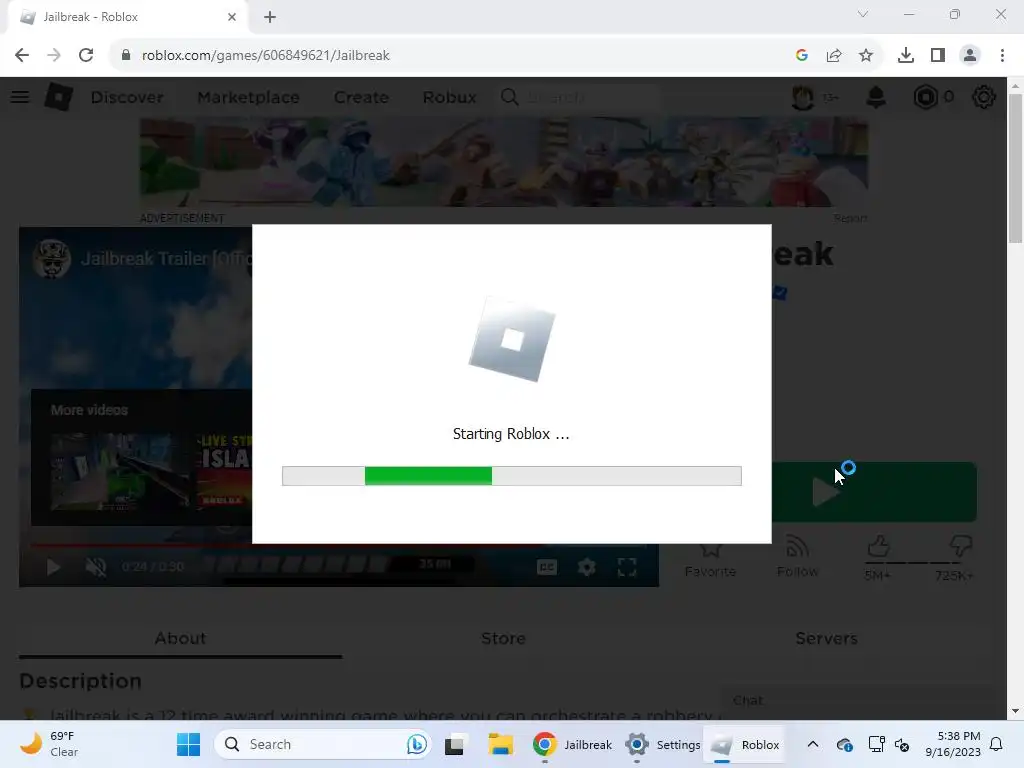Play the Jailbreak trailer video
The width and height of the screenshot is (1024, 768).
(54, 567)
